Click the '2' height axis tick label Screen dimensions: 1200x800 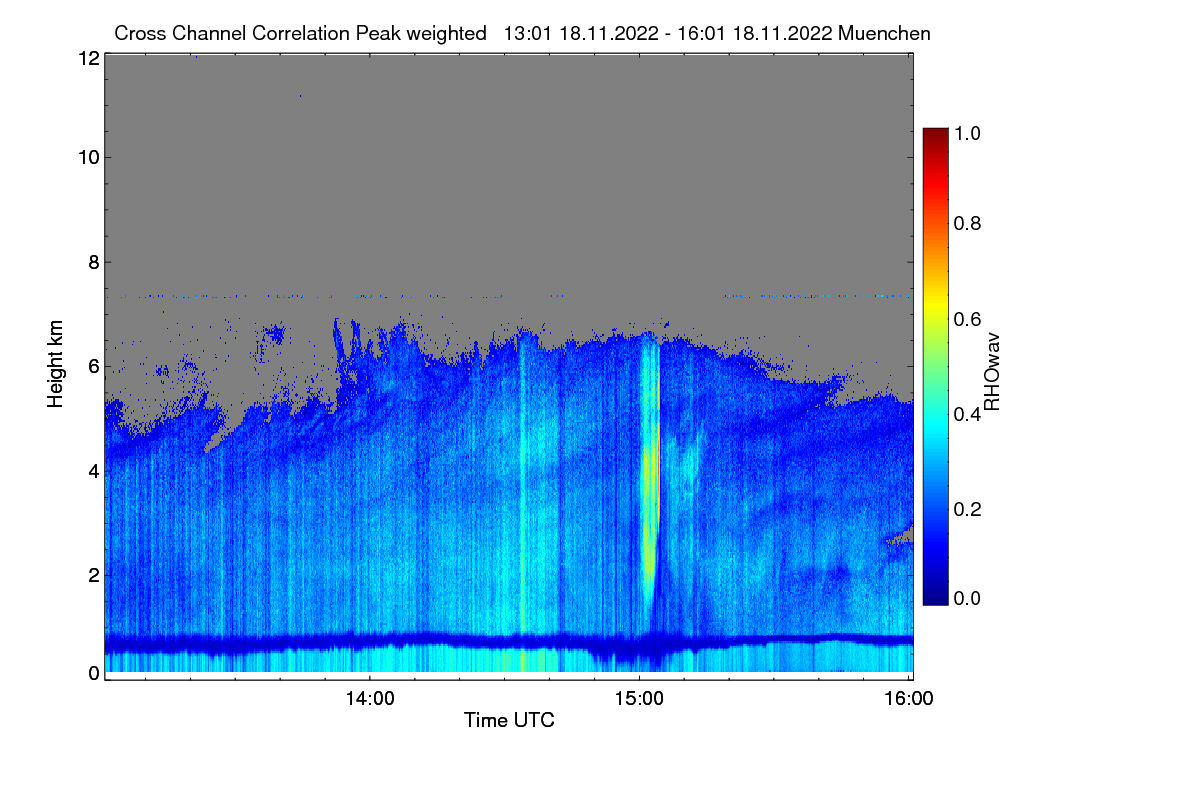(94, 574)
